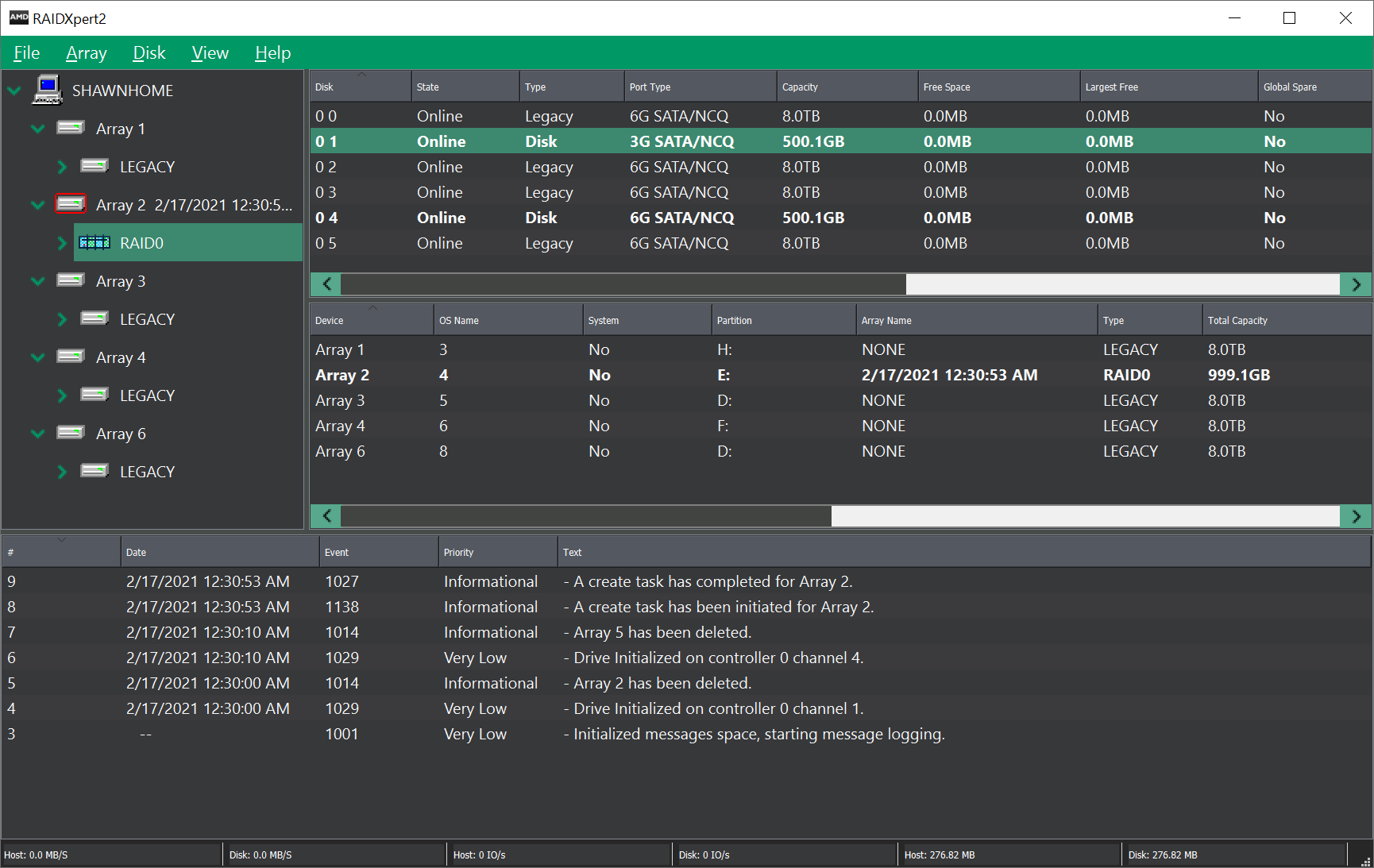Click scroll-left arrow of array list scrollbar
1374x868 pixels.
click(326, 516)
